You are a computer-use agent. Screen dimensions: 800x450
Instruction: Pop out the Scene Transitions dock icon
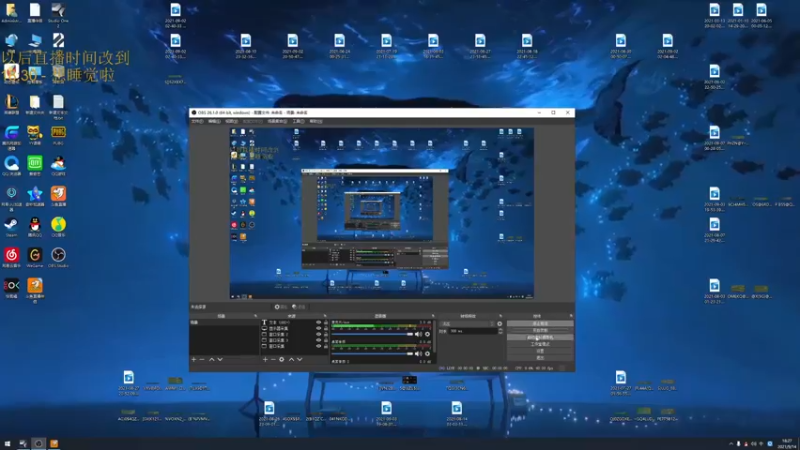pos(500,316)
